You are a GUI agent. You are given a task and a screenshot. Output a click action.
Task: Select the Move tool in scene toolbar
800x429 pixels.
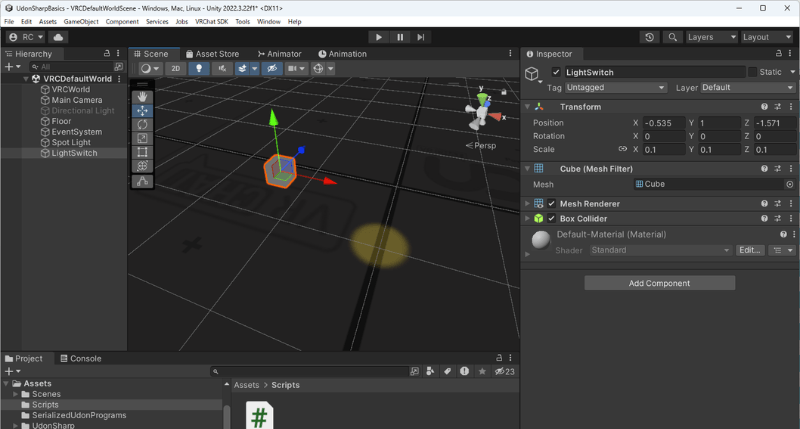tap(142, 111)
